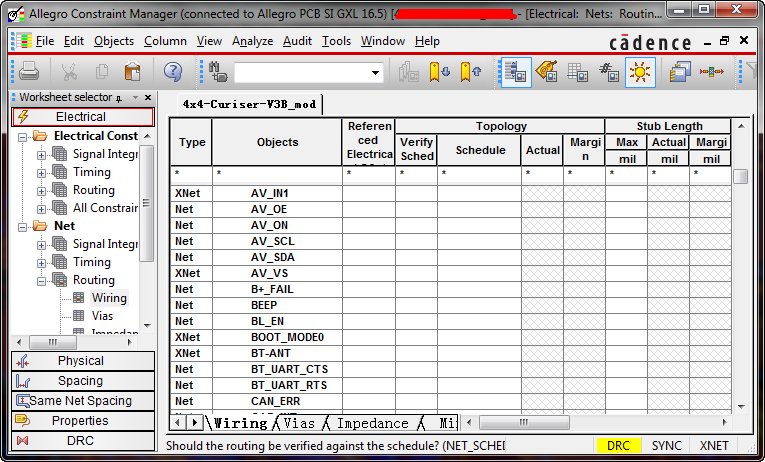
Task: Click the Objects column header
Action: click(278, 142)
